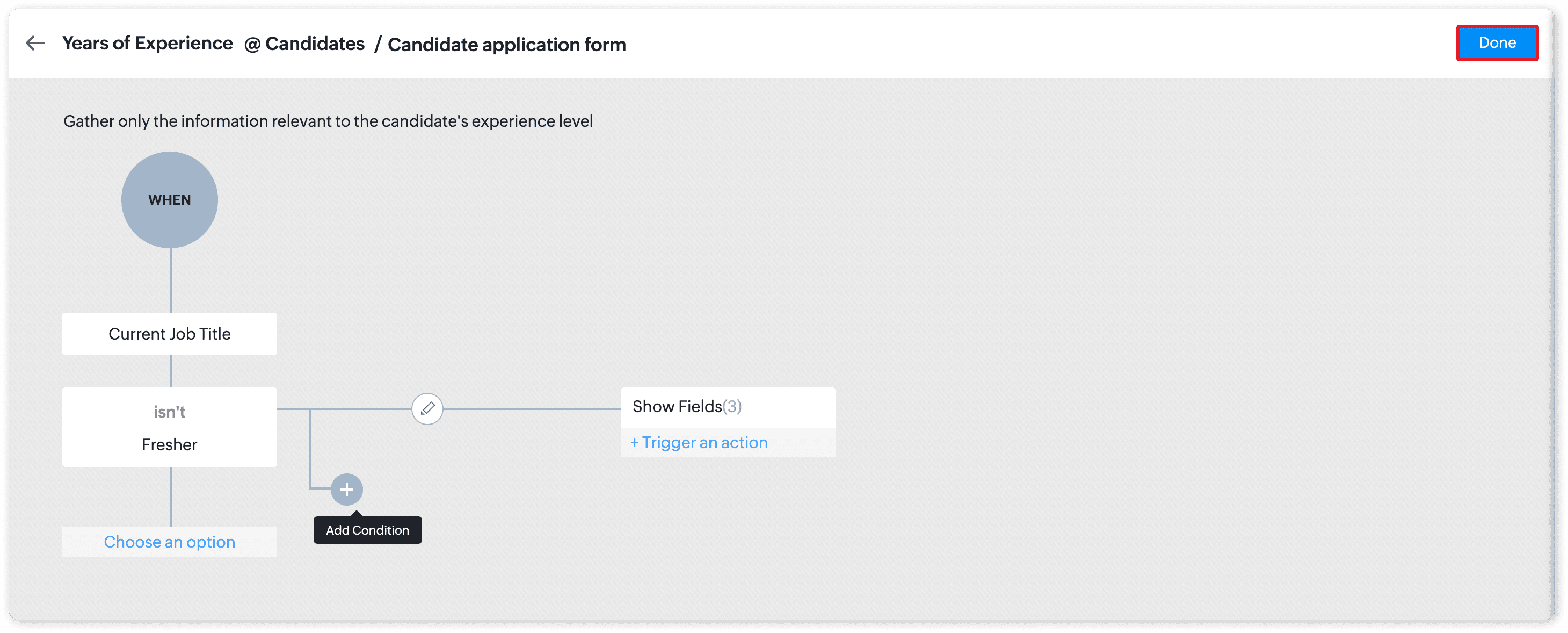Screen dimensions: 1568x633
Task: Click the back arrow icon
Action: pyautogui.click(x=35, y=43)
